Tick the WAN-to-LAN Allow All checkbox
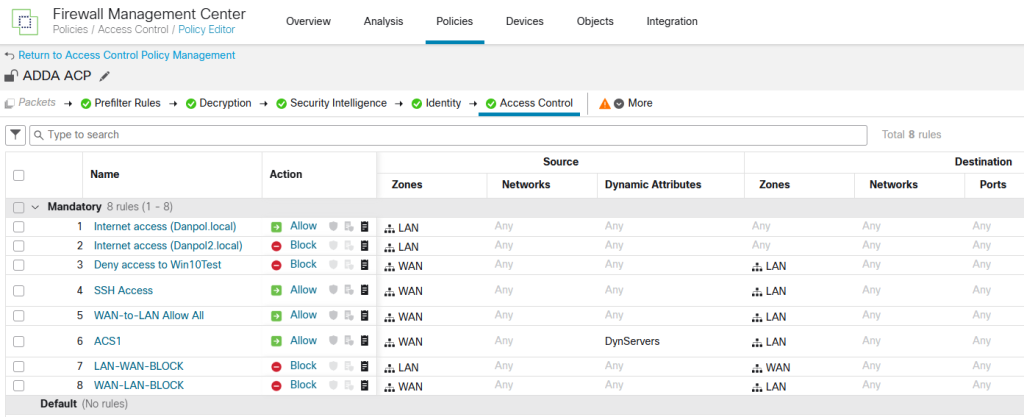The height and width of the screenshot is (417, 1024). tap(18, 315)
